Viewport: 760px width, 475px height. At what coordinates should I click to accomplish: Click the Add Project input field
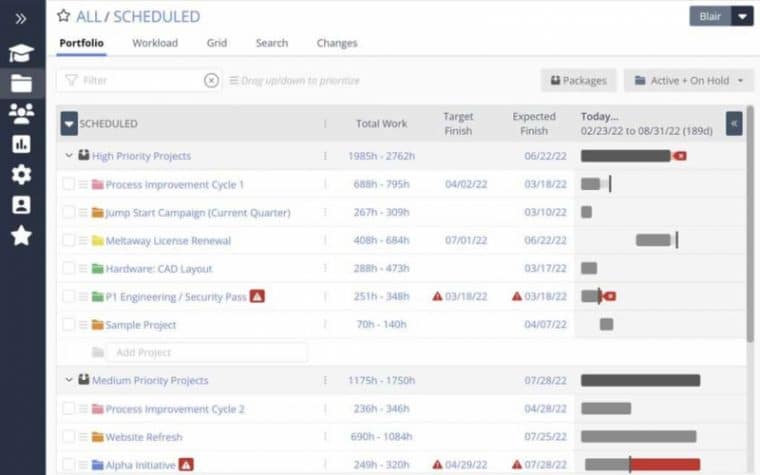click(205, 352)
